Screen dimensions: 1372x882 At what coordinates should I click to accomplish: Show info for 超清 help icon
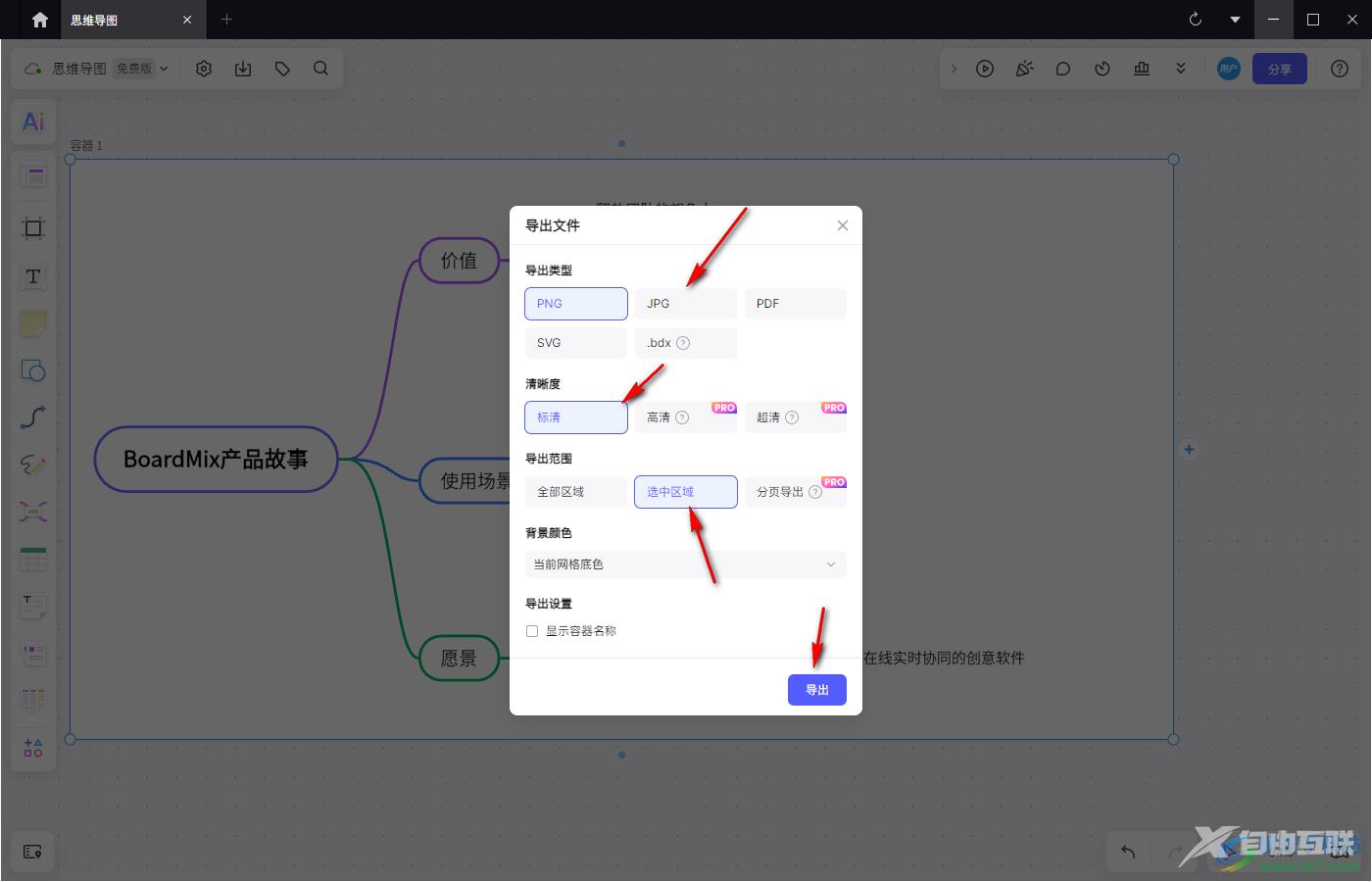(x=792, y=417)
